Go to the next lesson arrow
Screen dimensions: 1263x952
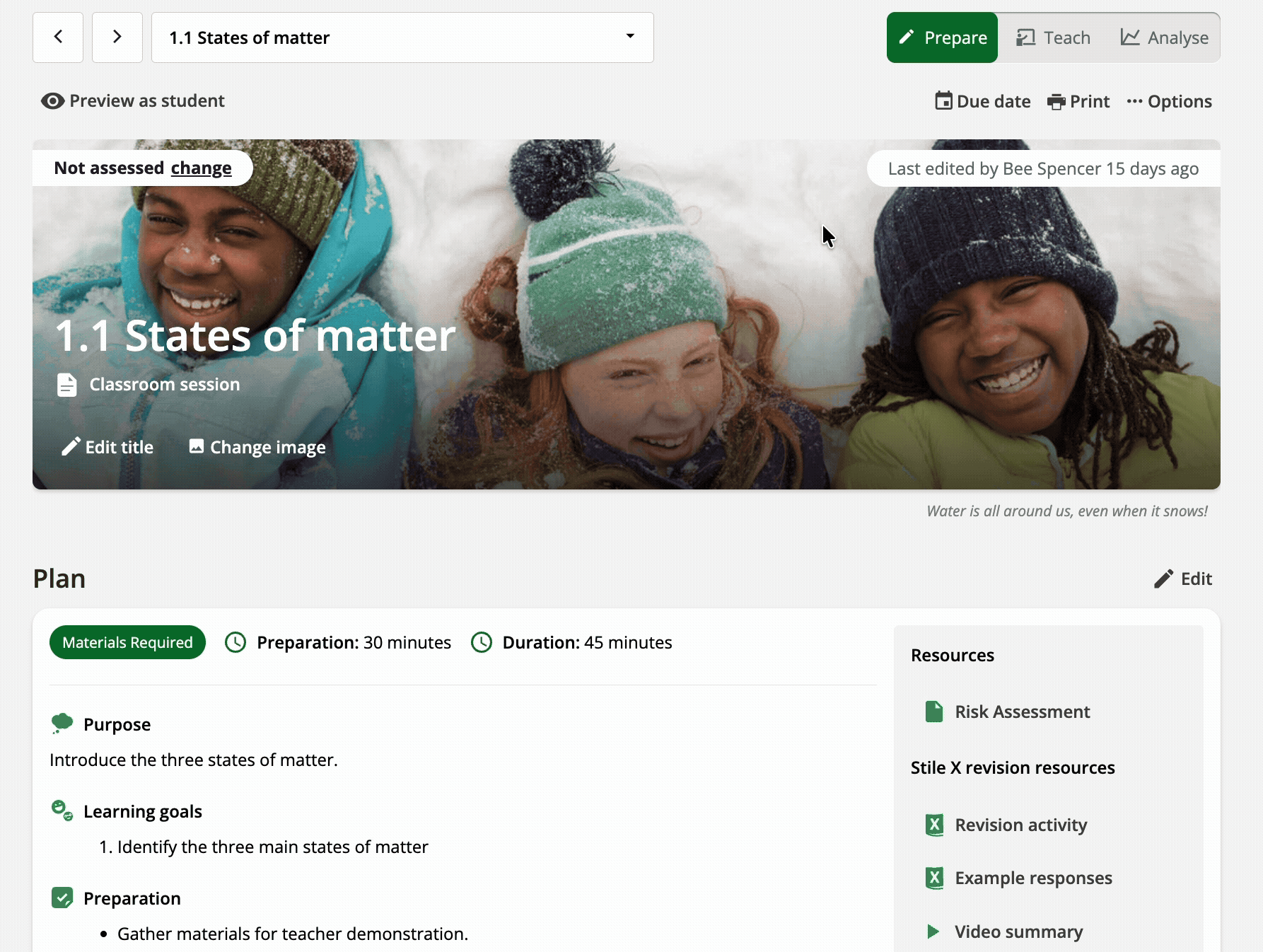click(117, 37)
